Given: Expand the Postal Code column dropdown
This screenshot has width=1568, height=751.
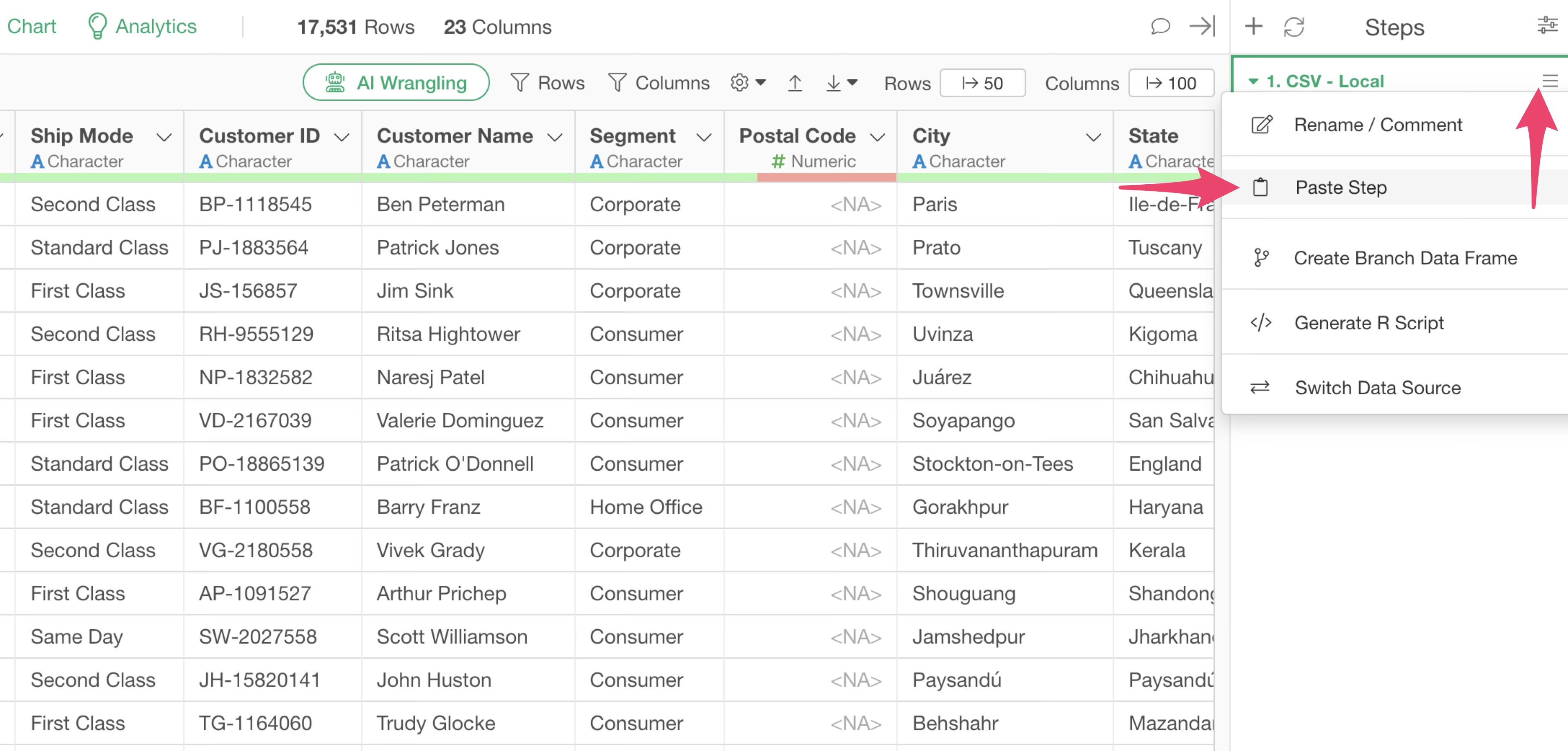Looking at the screenshot, I should pyautogui.click(x=877, y=137).
